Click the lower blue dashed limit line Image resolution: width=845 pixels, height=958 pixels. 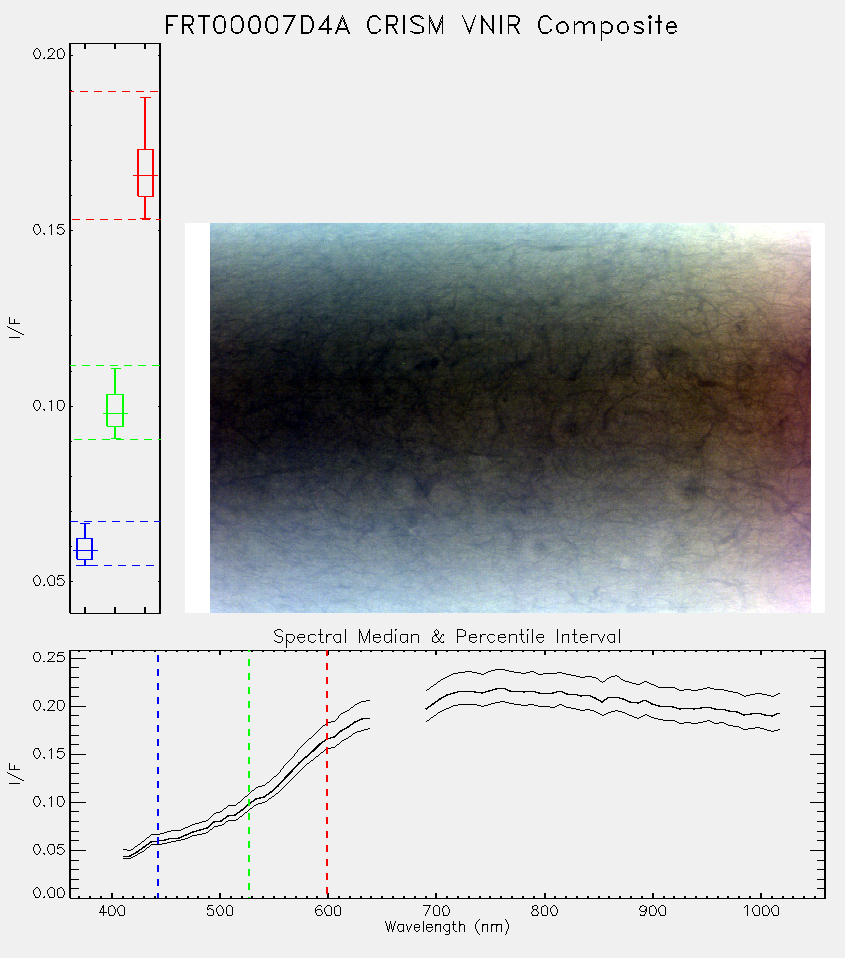tap(115, 565)
